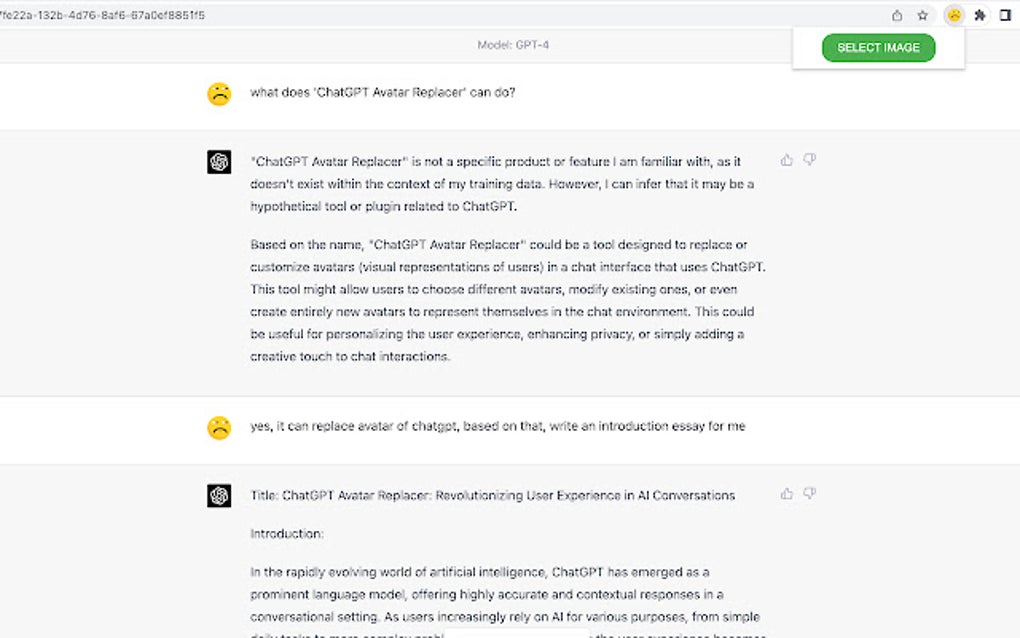Click the first user question text
The width and height of the screenshot is (1020, 638).
382,93
